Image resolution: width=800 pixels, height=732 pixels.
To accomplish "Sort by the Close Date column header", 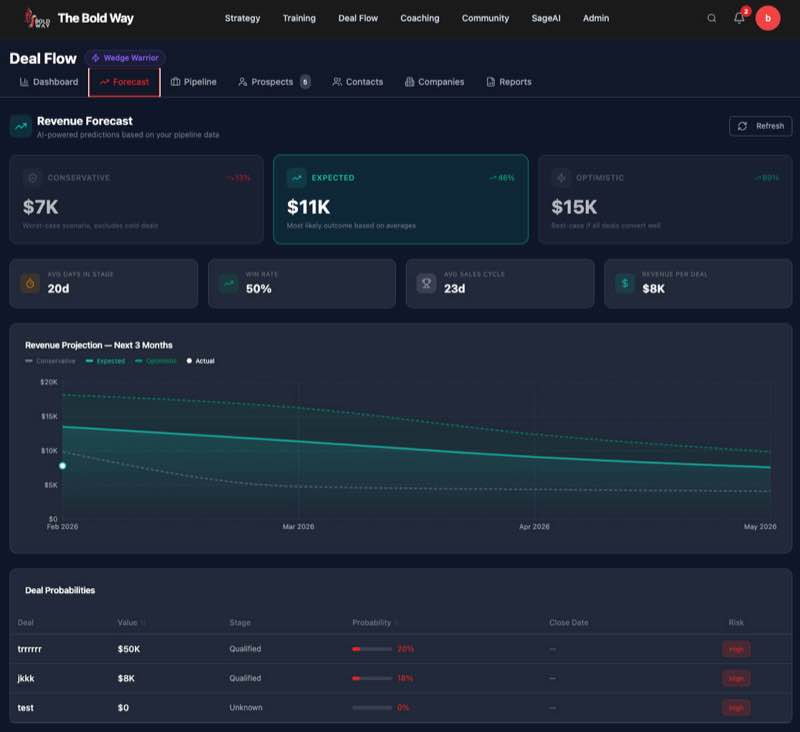I will click(x=568, y=622).
